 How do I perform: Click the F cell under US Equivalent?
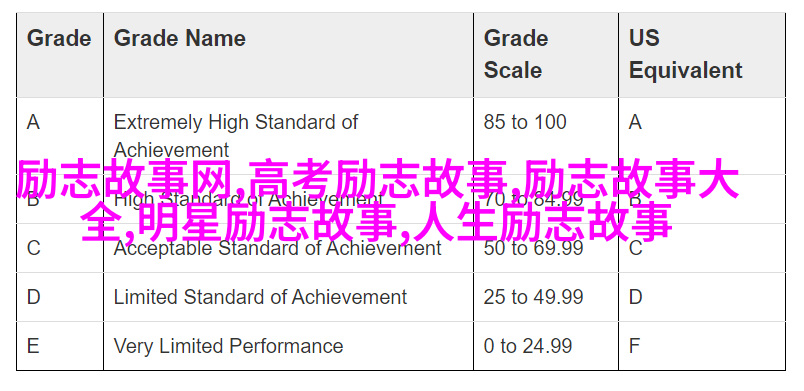click(x=702, y=346)
